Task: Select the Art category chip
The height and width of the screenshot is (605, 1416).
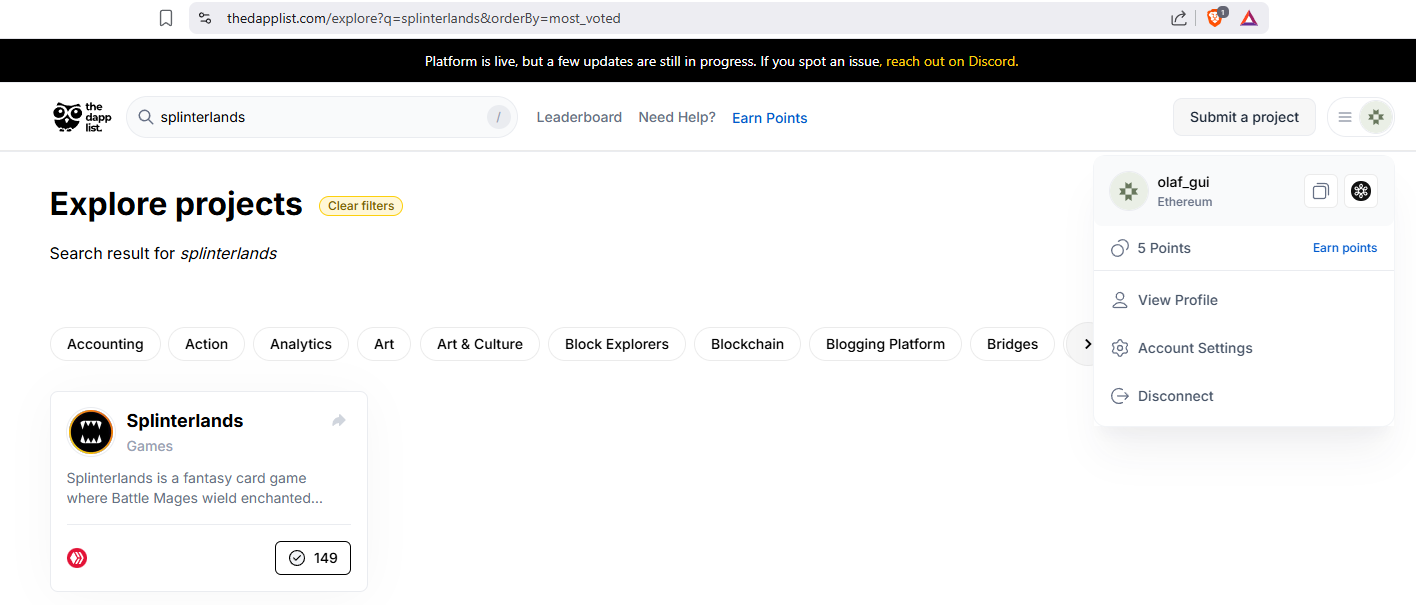Action: pos(384,344)
